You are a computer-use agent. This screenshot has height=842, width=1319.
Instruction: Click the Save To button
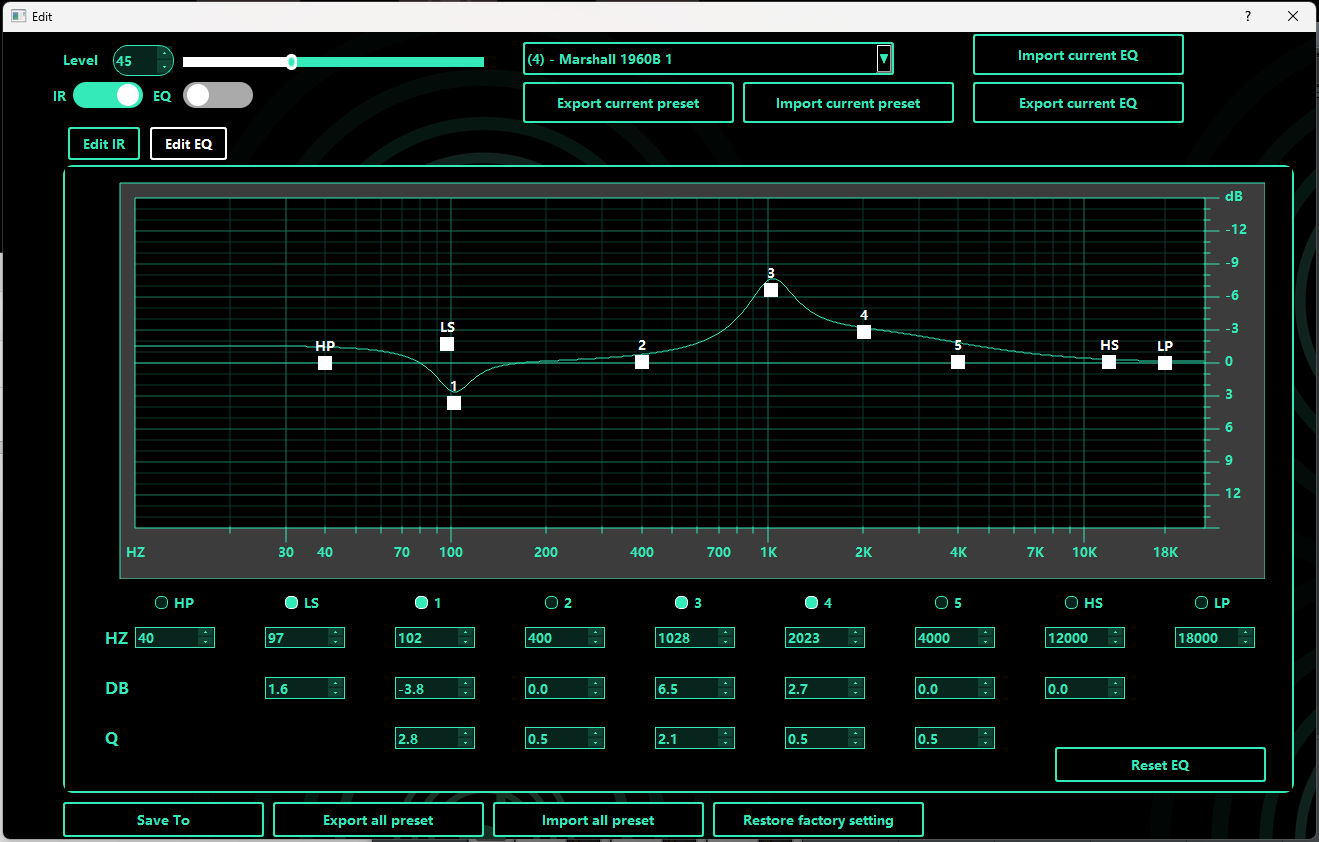(164, 820)
